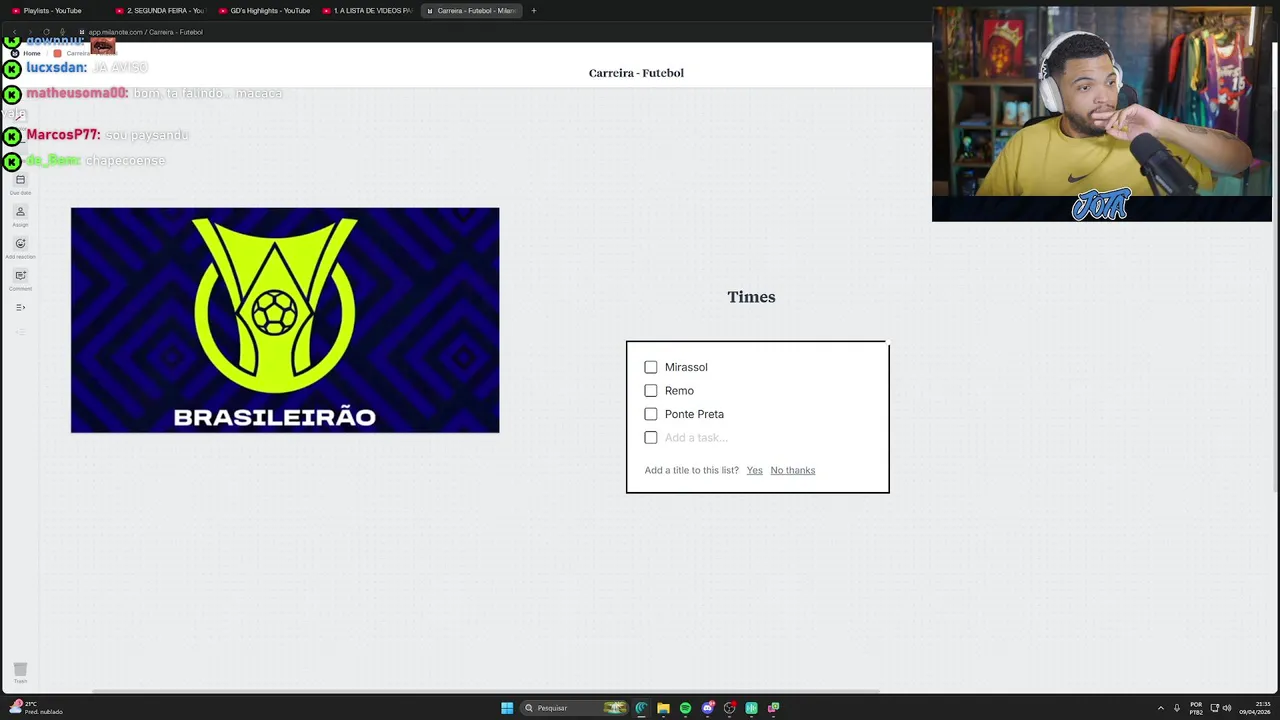Click the horizontal scrollbar at bottom
Image resolution: width=1280 pixels, height=720 pixels.
point(485,691)
